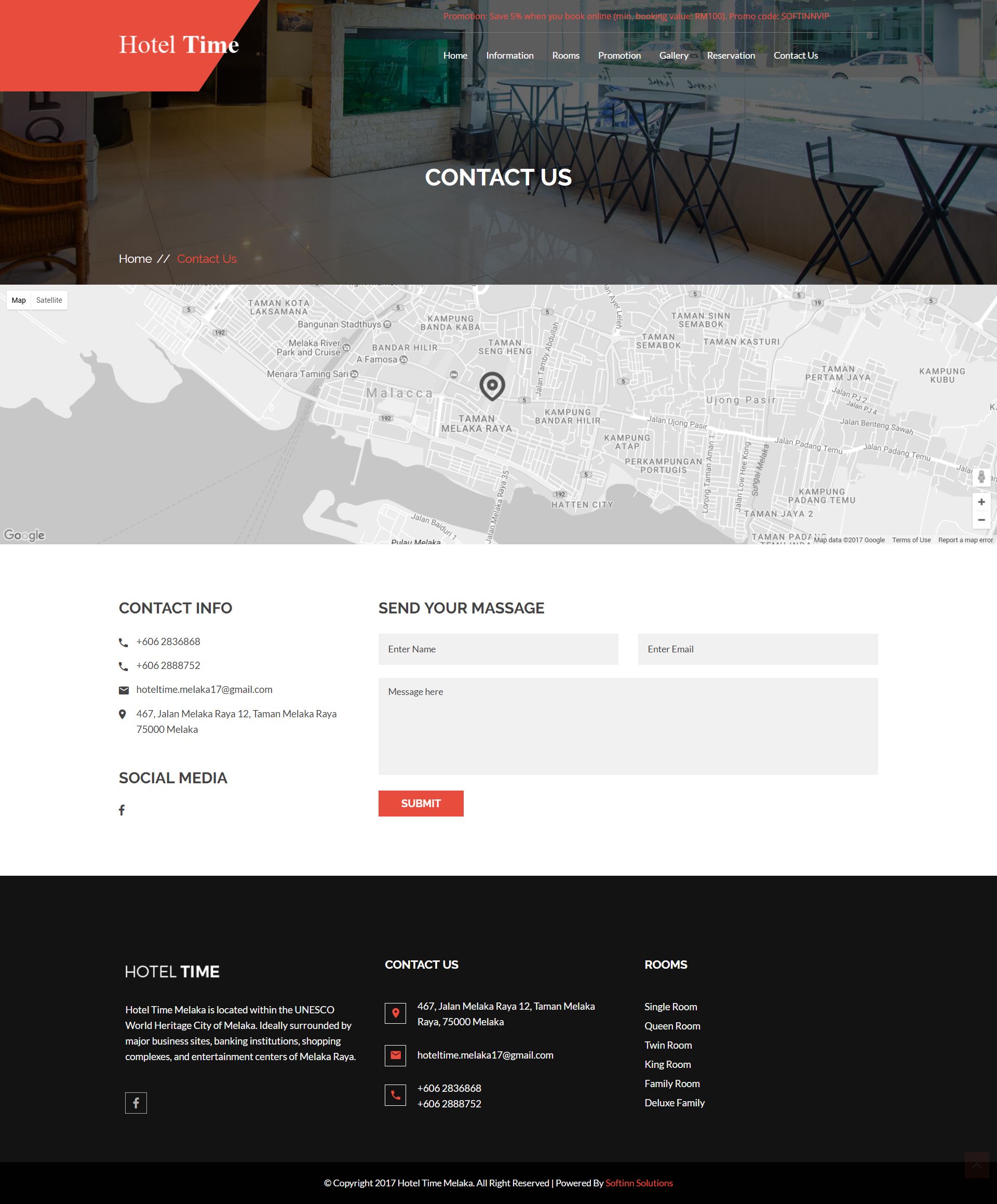Toggle the footer Facebook icon
Viewport: 997px width, 1204px height.
pyautogui.click(x=136, y=1103)
